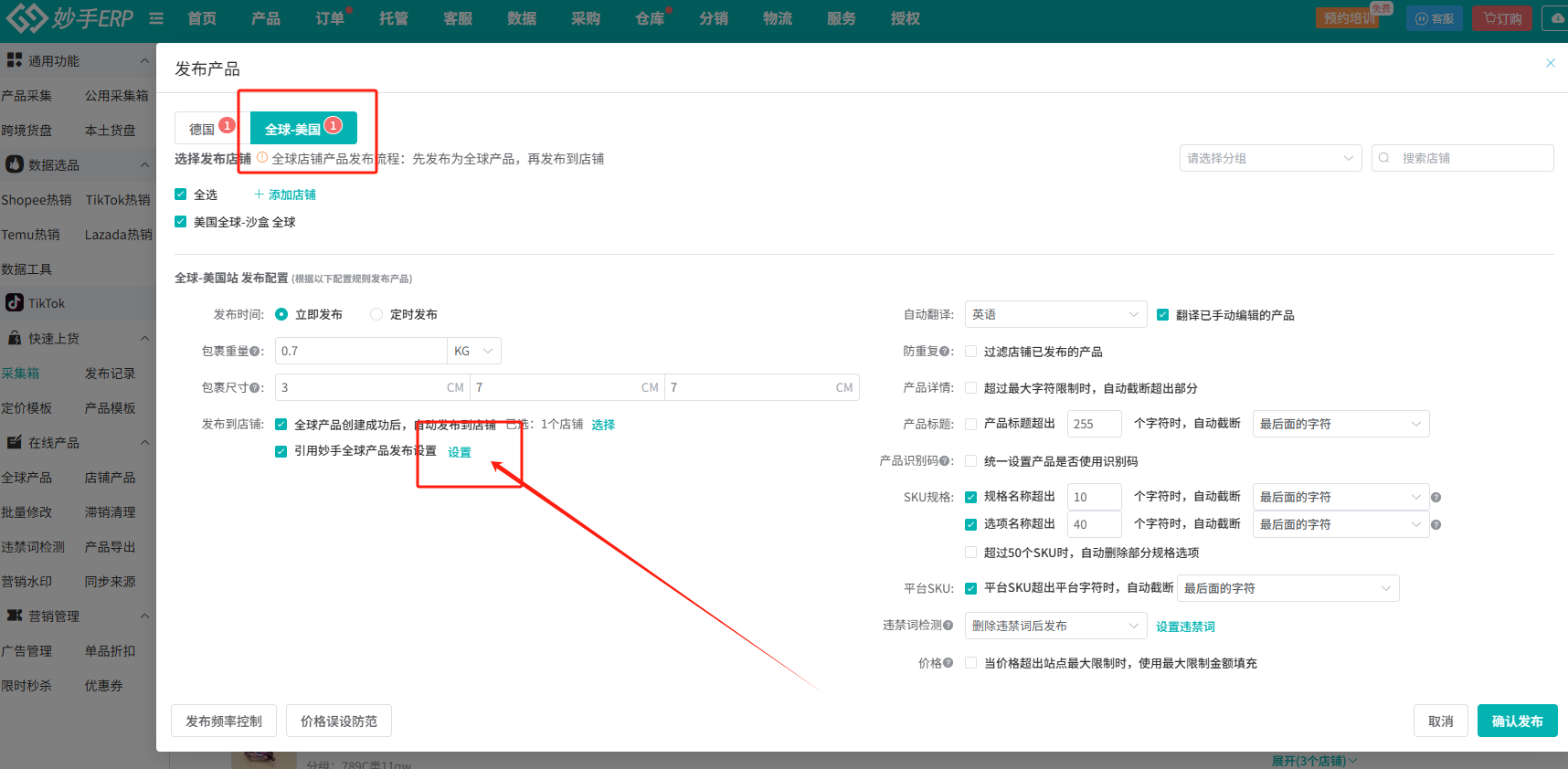Toggle 翻译已手动编辑的产品 checkbox
Viewport: 1568px width, 769px height.
[1162, 315]
